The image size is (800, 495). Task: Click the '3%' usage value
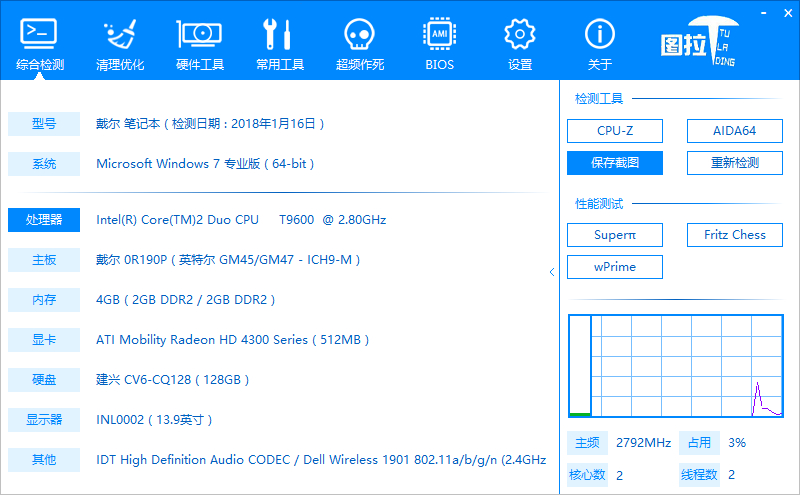click(737, 443)
